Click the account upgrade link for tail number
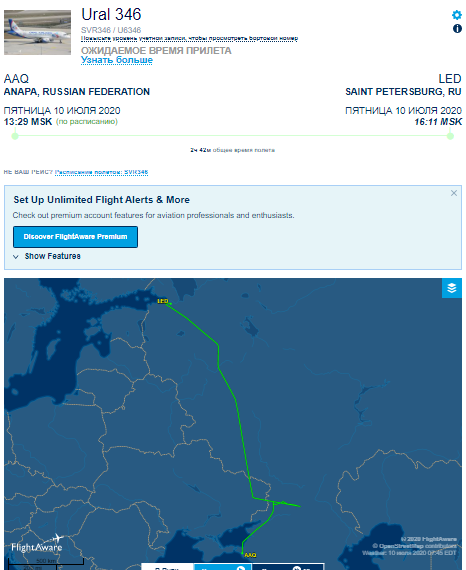The image size is (466, 570). click(x=189, y=38)
